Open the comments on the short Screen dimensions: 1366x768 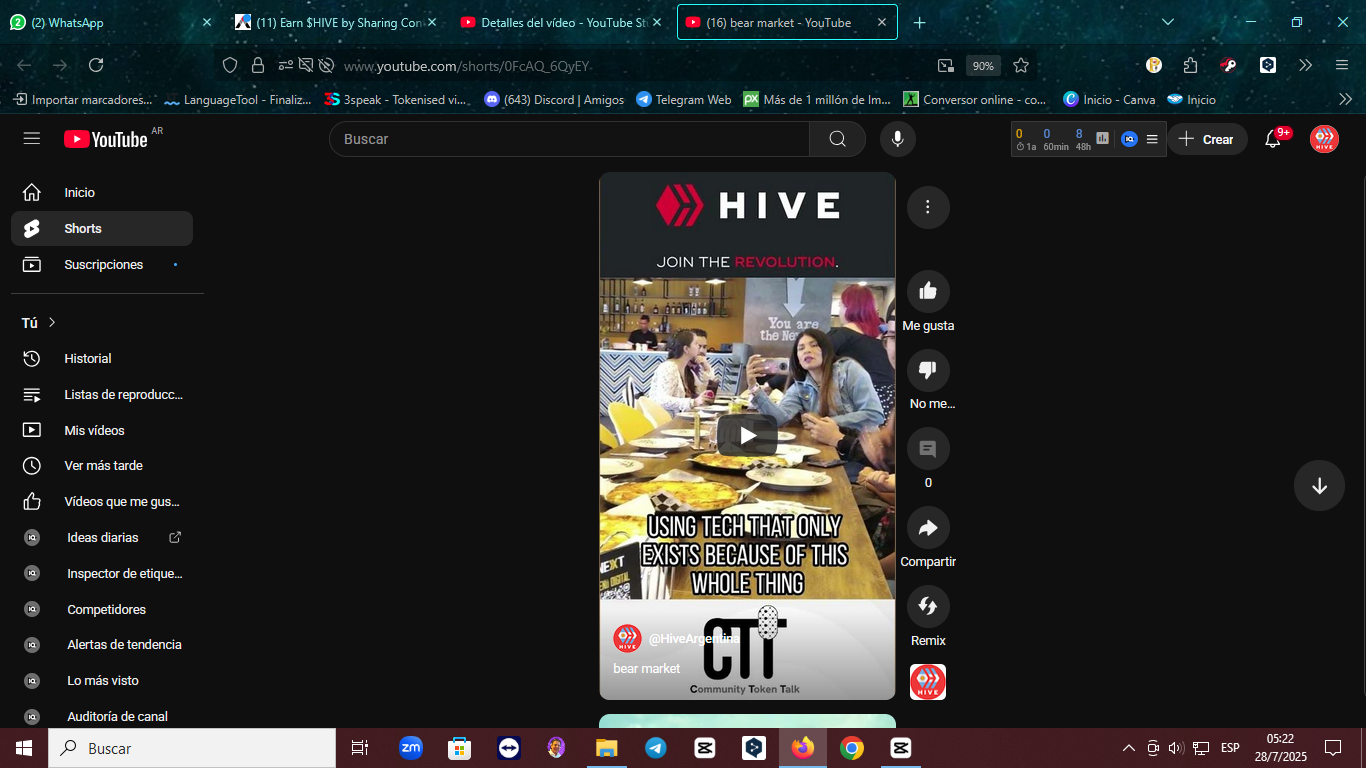pyautogui.click(x=928, y=448)
